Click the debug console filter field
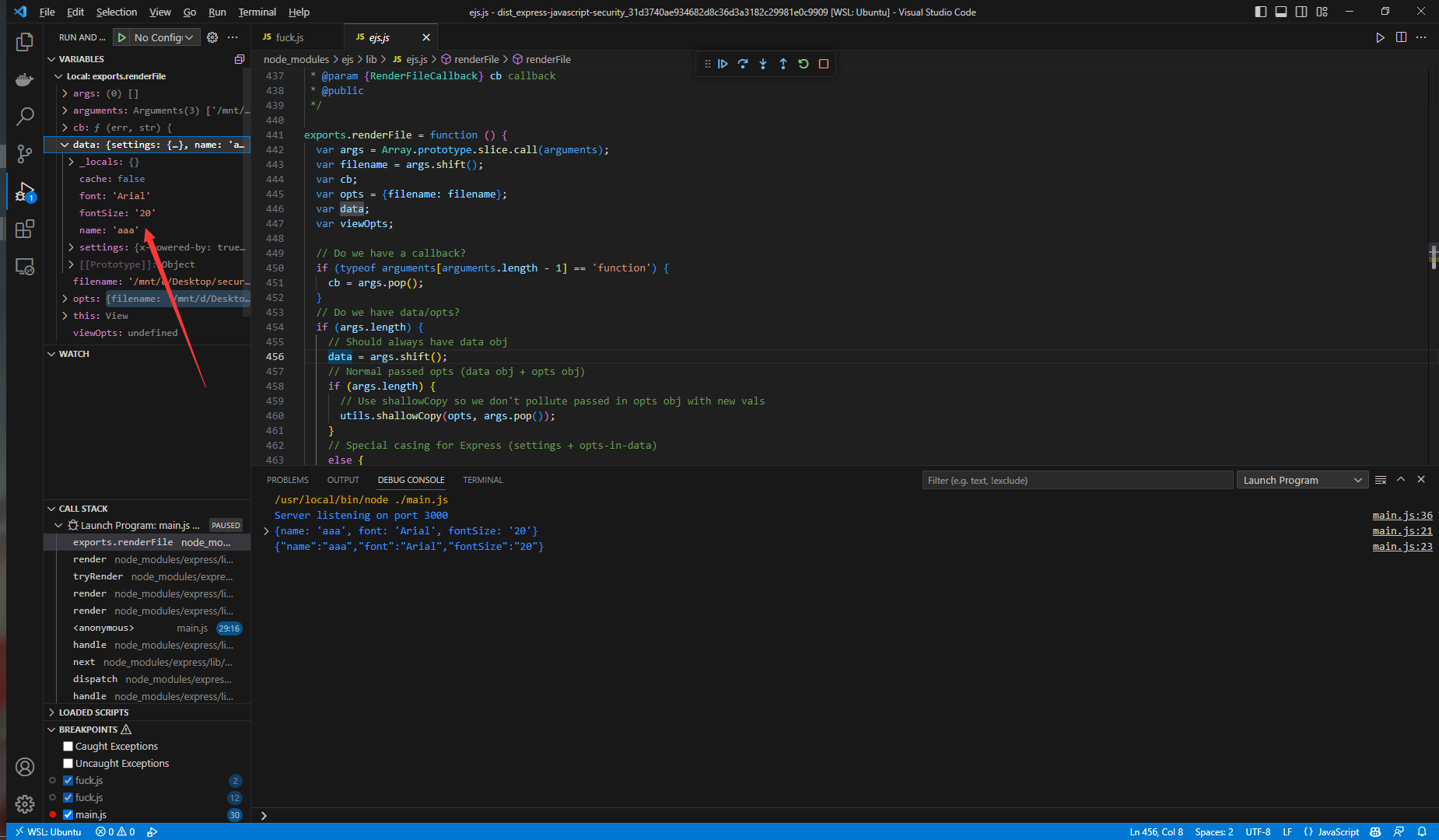 tap(1077, 480)
